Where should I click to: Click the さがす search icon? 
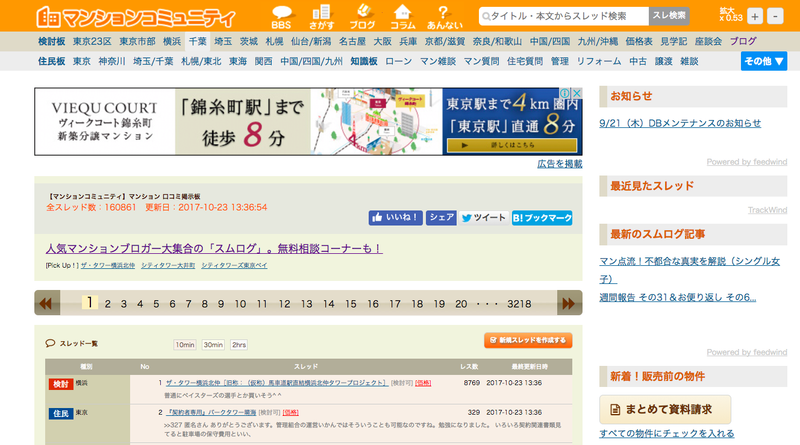click(x=322, y=15)
